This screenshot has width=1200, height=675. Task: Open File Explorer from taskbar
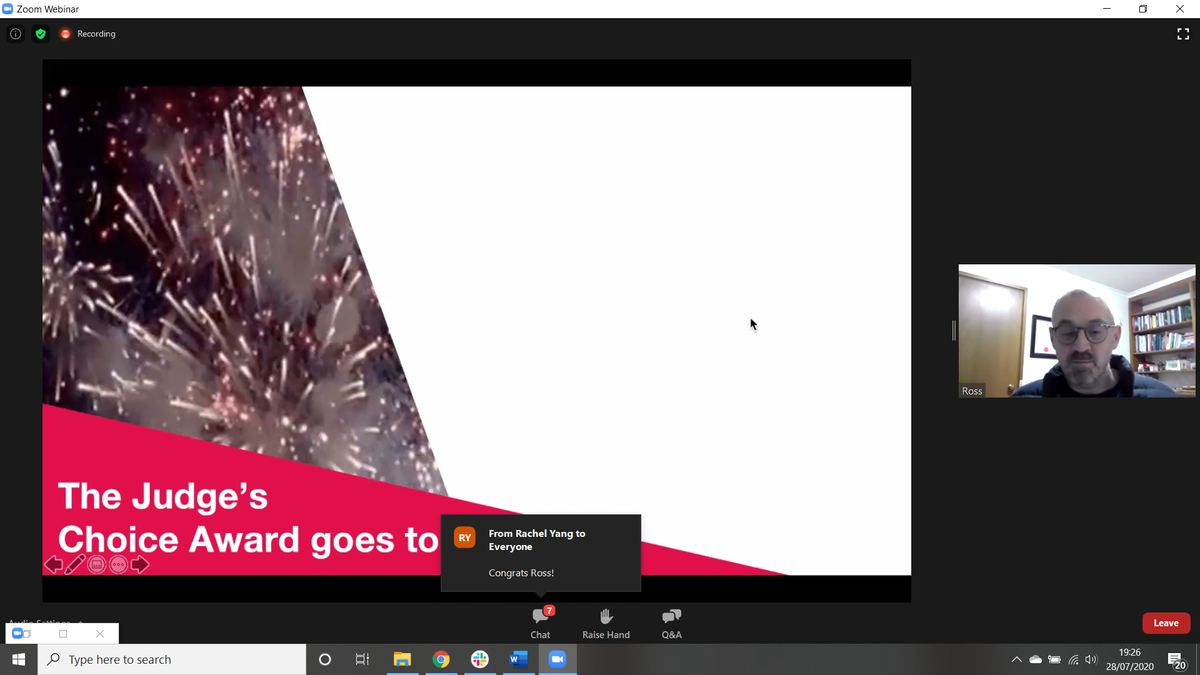[402, 660]
